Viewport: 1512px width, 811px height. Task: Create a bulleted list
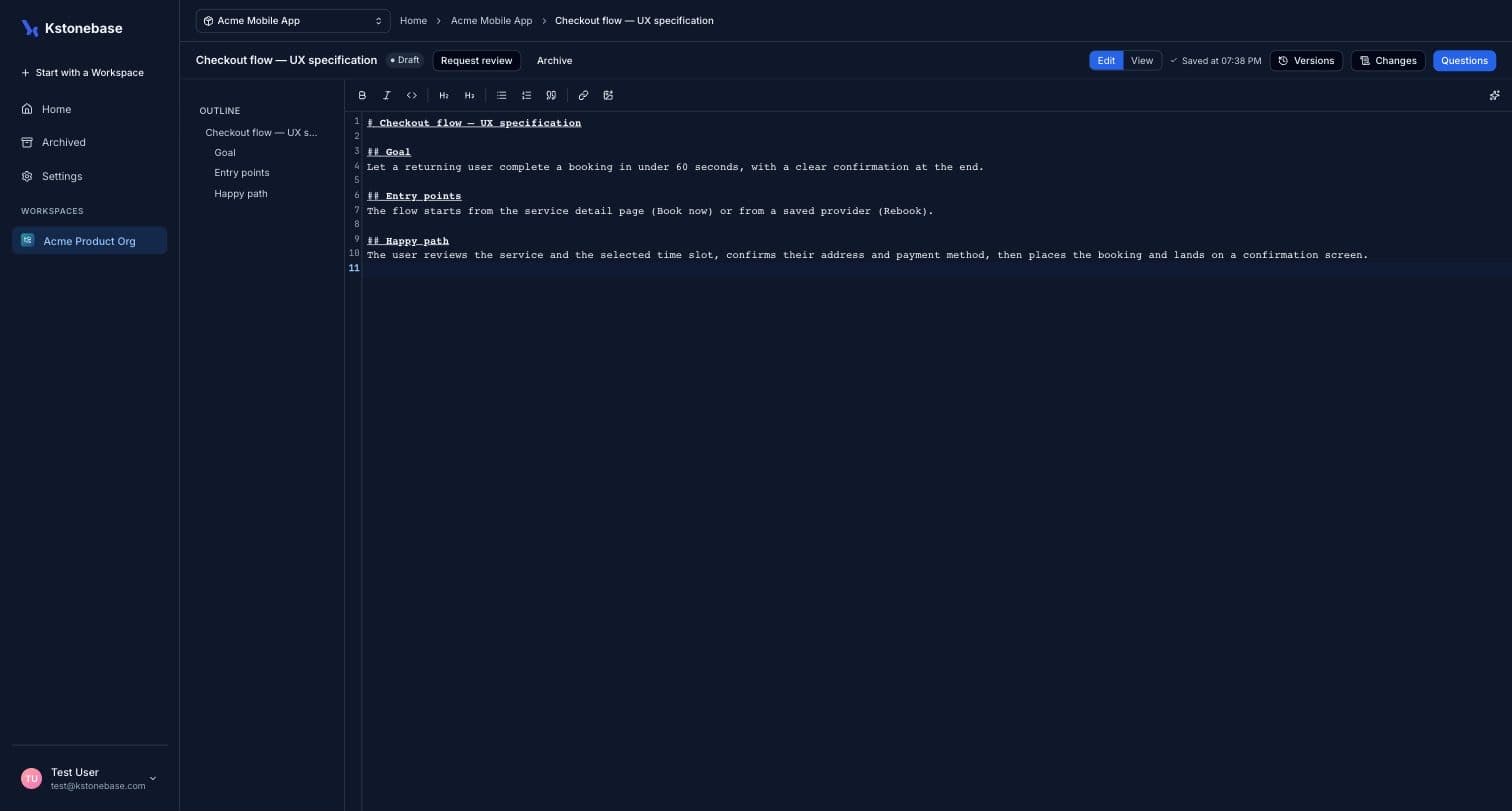tap(502, 95)
